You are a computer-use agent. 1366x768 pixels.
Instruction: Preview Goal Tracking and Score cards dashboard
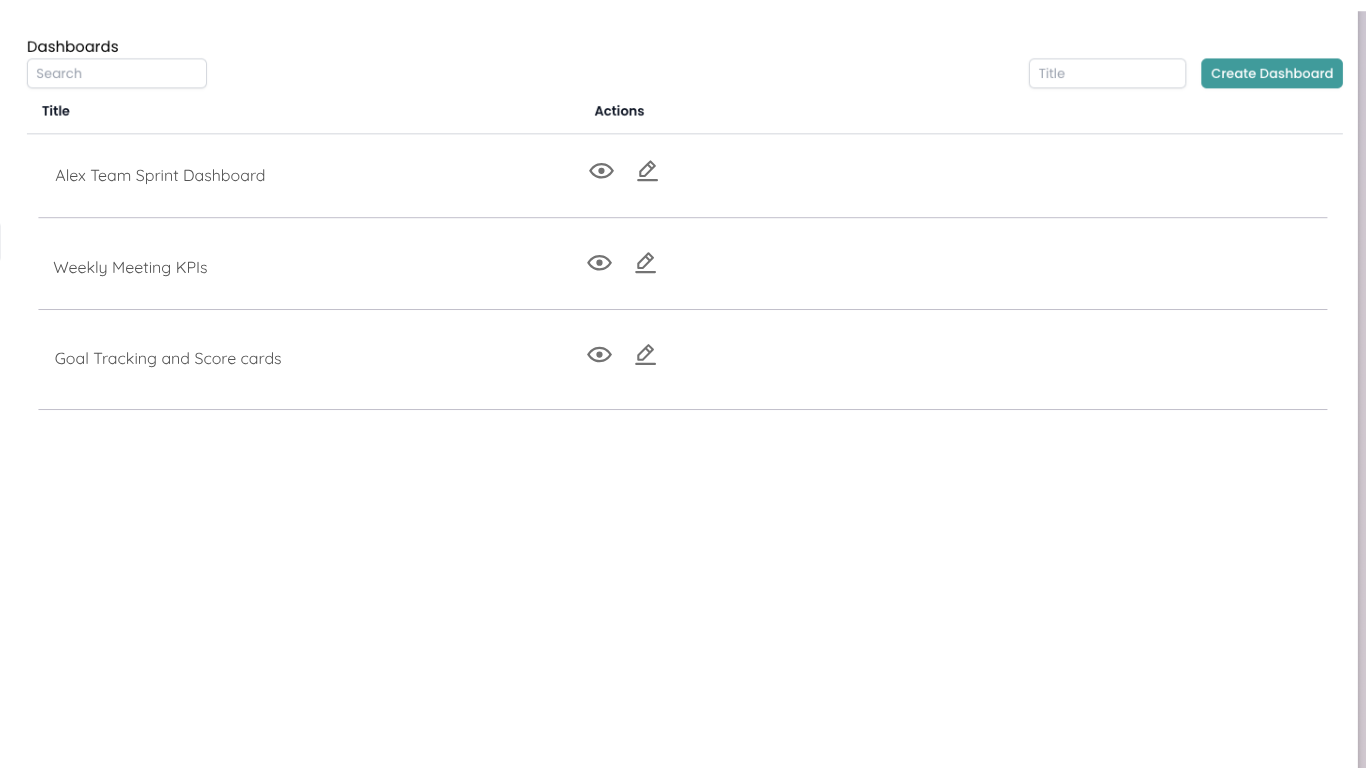click(x=599, y=355)
